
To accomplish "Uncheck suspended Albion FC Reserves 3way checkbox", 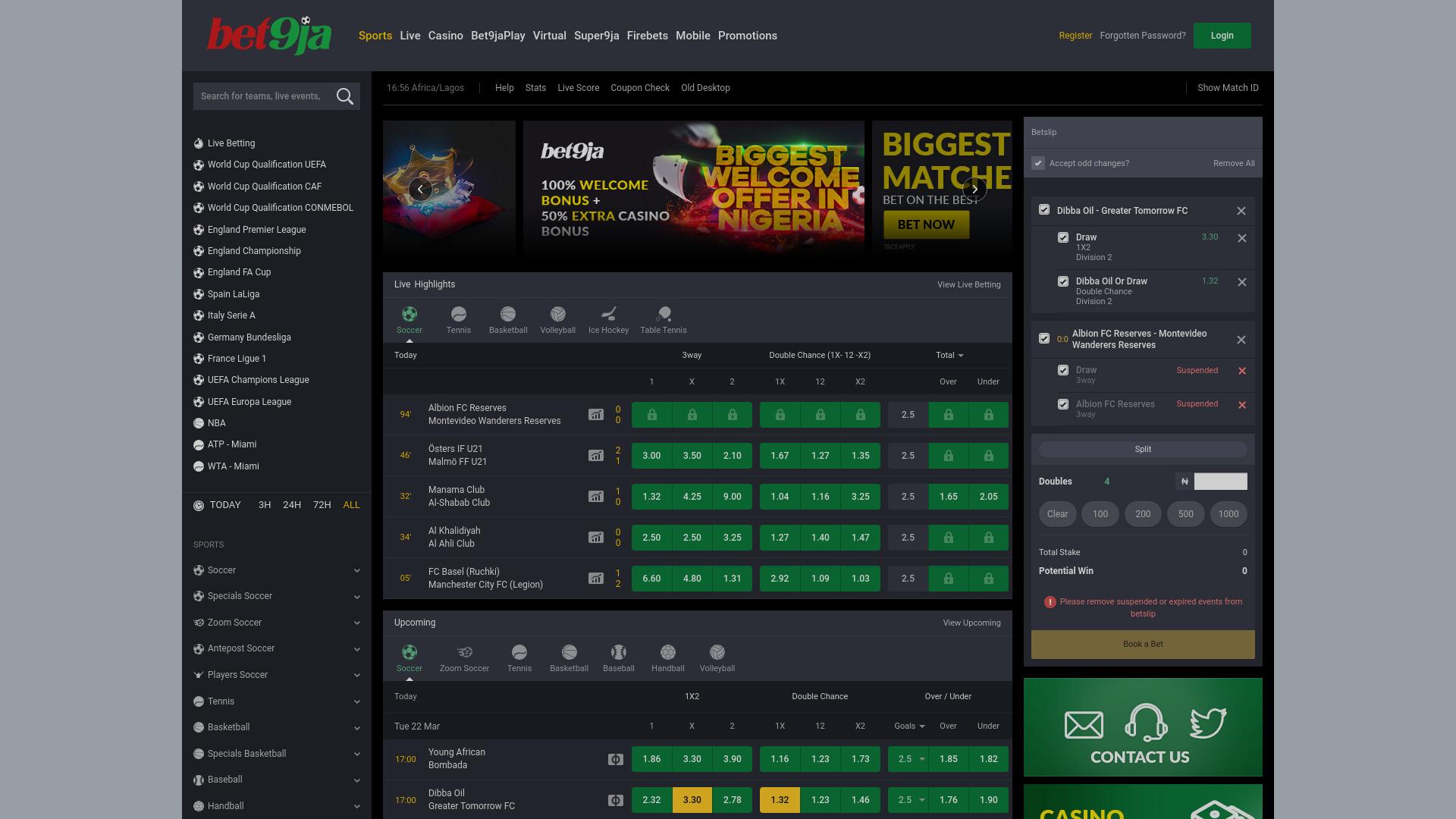I will [x=1063, y=404].
